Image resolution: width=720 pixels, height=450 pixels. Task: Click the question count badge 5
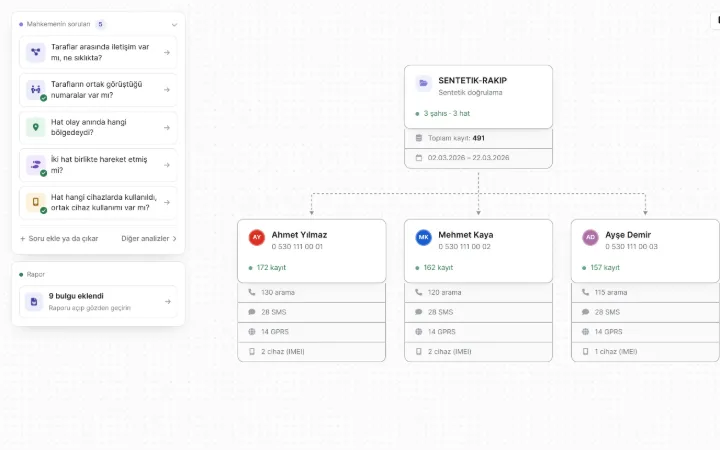[x=100, y=24]
